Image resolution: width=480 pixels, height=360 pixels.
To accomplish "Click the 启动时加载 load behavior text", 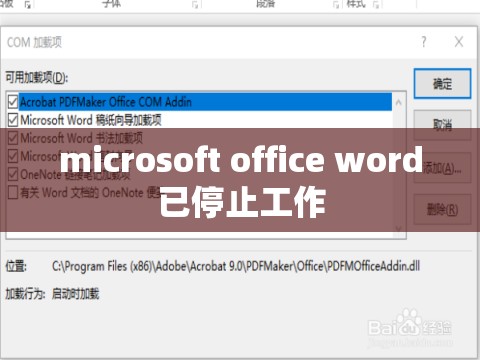I will (x=76, y=294).
